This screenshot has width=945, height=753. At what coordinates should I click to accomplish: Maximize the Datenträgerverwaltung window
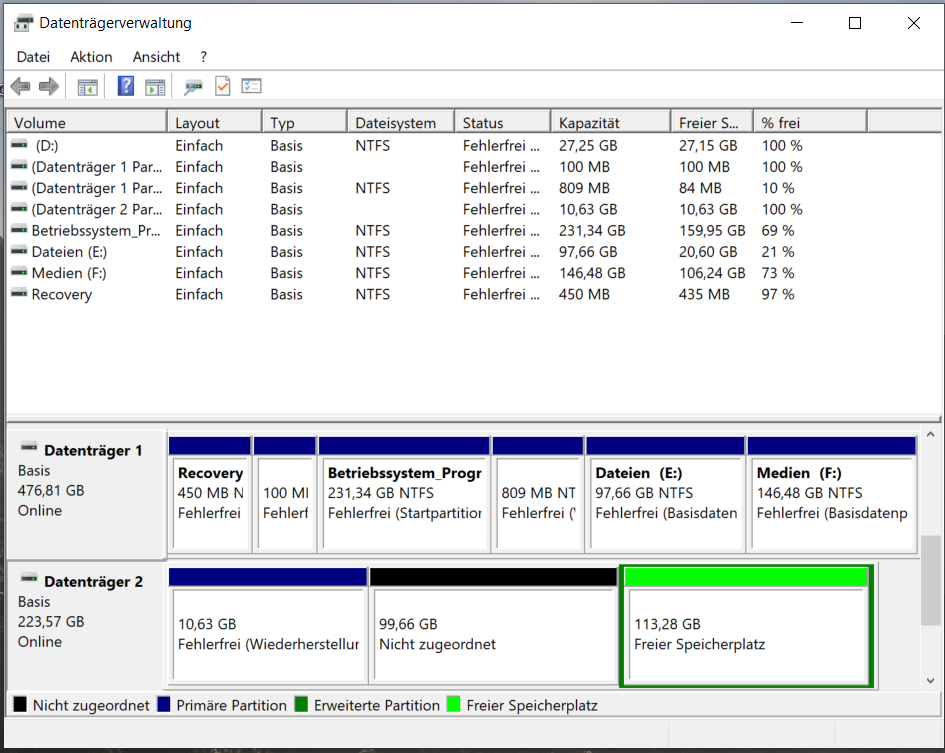click(855, 23)
